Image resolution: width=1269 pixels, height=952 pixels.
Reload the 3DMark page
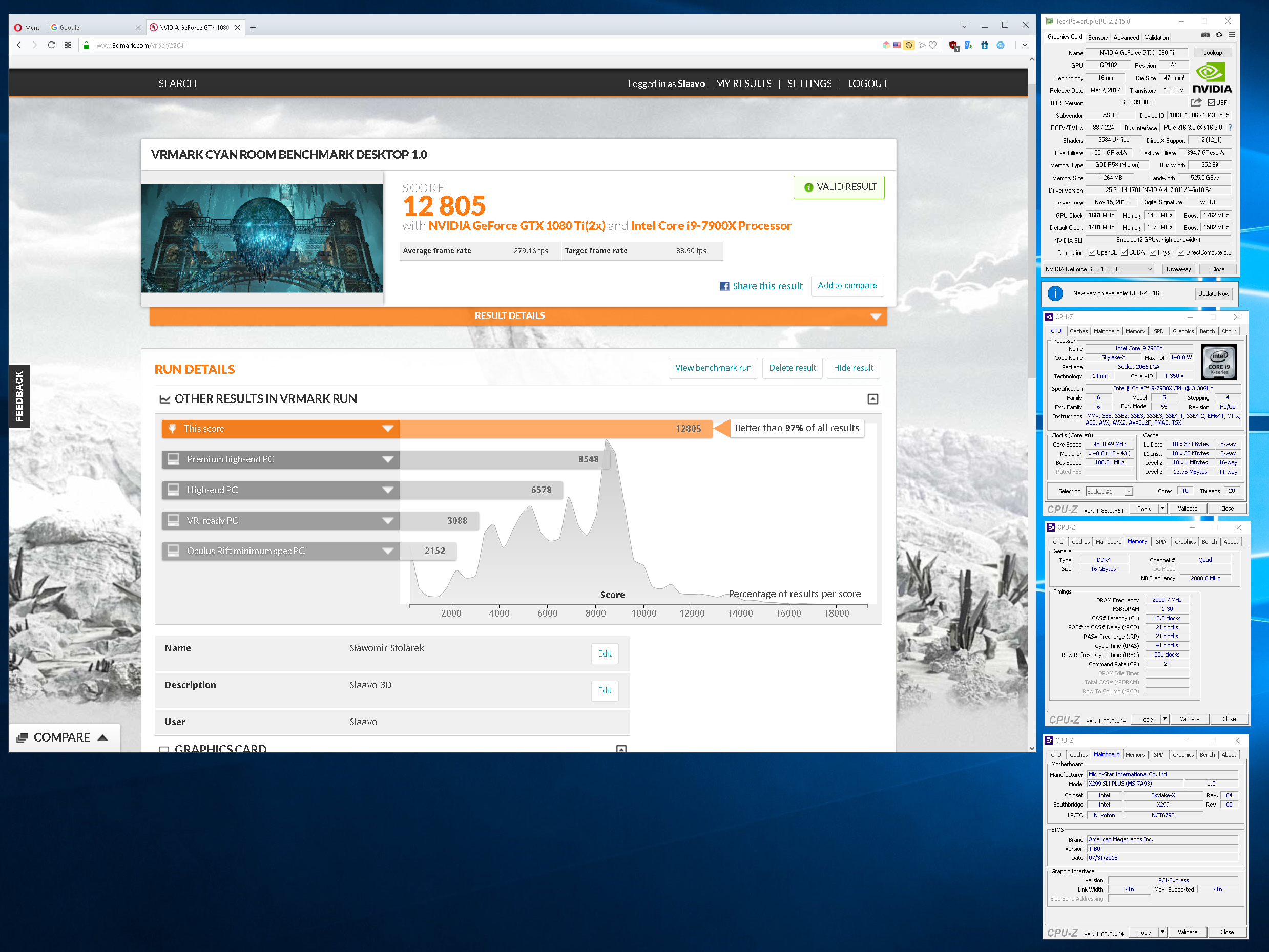tap(51, 45)
